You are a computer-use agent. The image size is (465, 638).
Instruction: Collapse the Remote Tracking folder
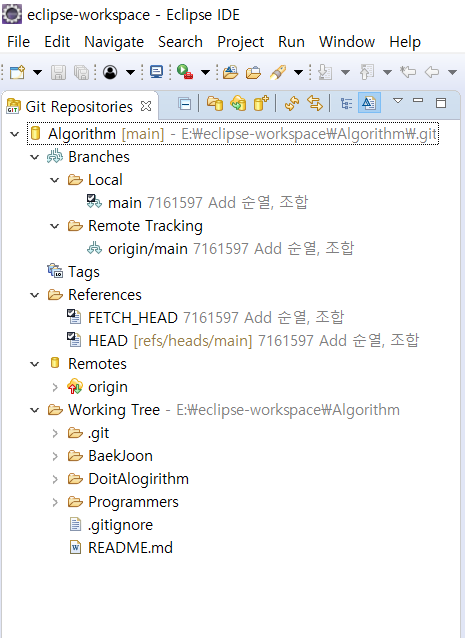(55, 226)
